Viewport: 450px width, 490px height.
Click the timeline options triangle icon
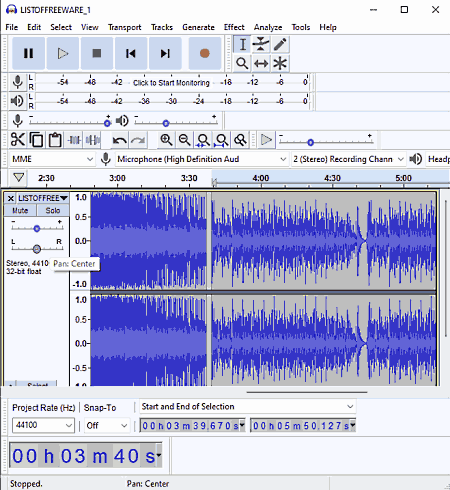pyautogui.click(x=19, y=177)
